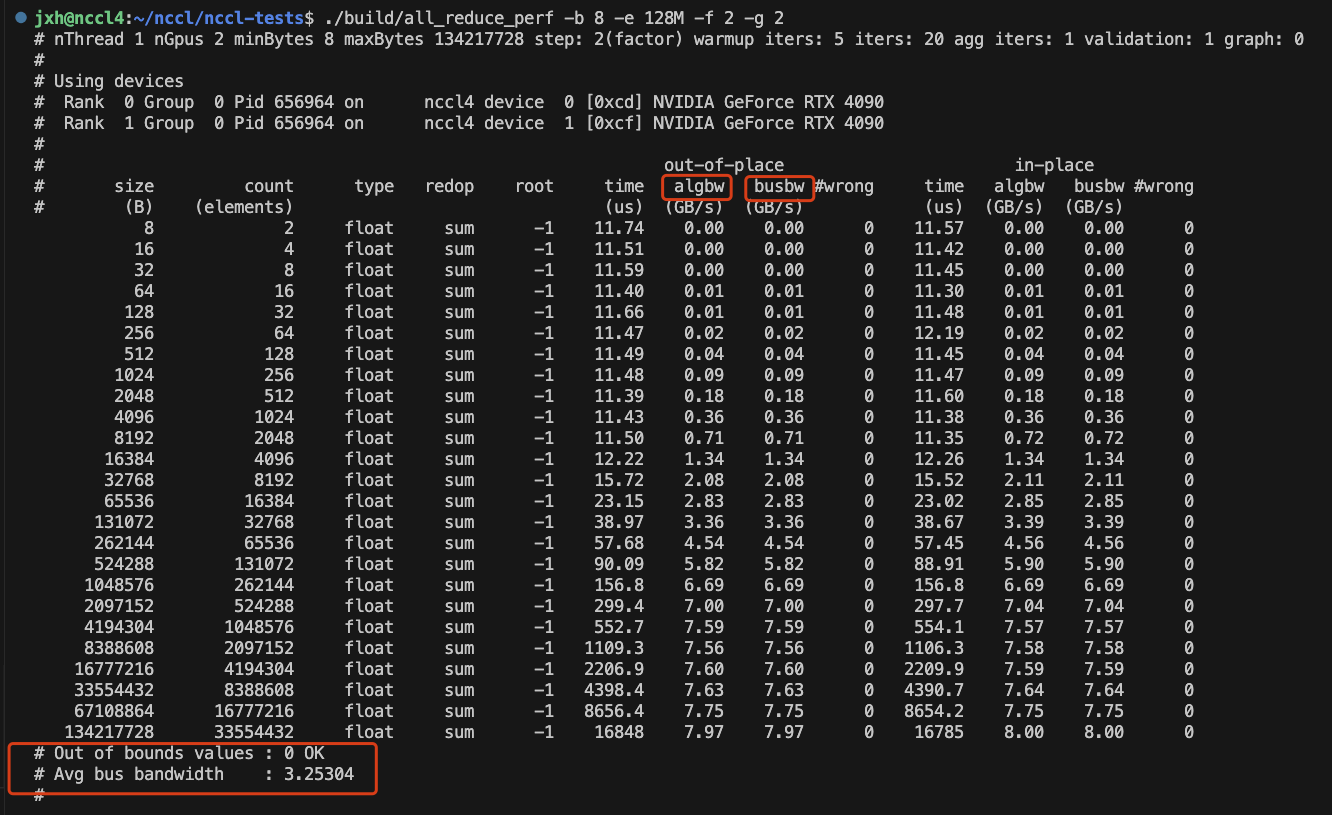This screenshot has height=815, width=1332.
Task: Click in-place time value 23.02
Action: [939, 501]
